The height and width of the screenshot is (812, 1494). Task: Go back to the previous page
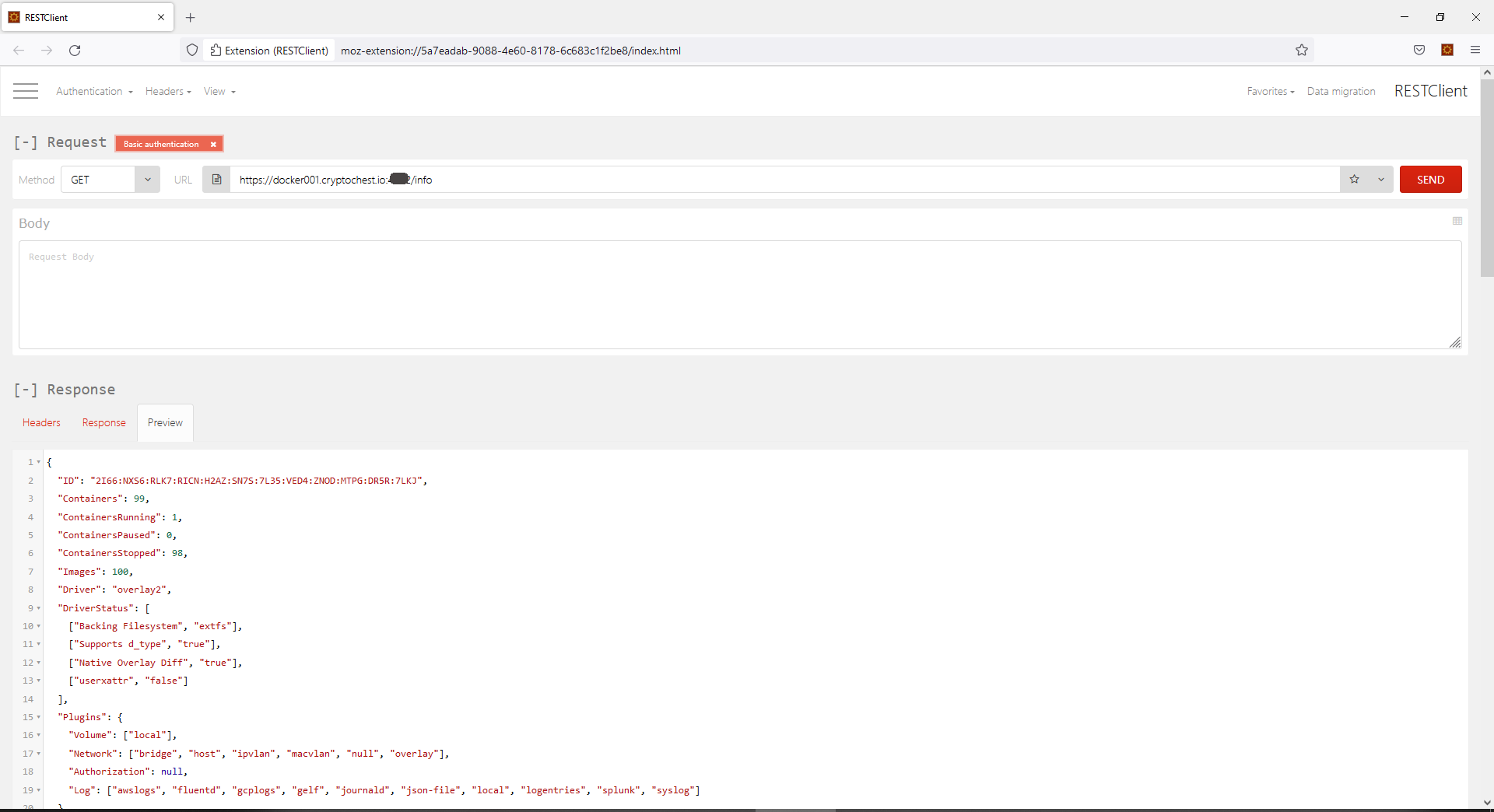click(19, 51)
